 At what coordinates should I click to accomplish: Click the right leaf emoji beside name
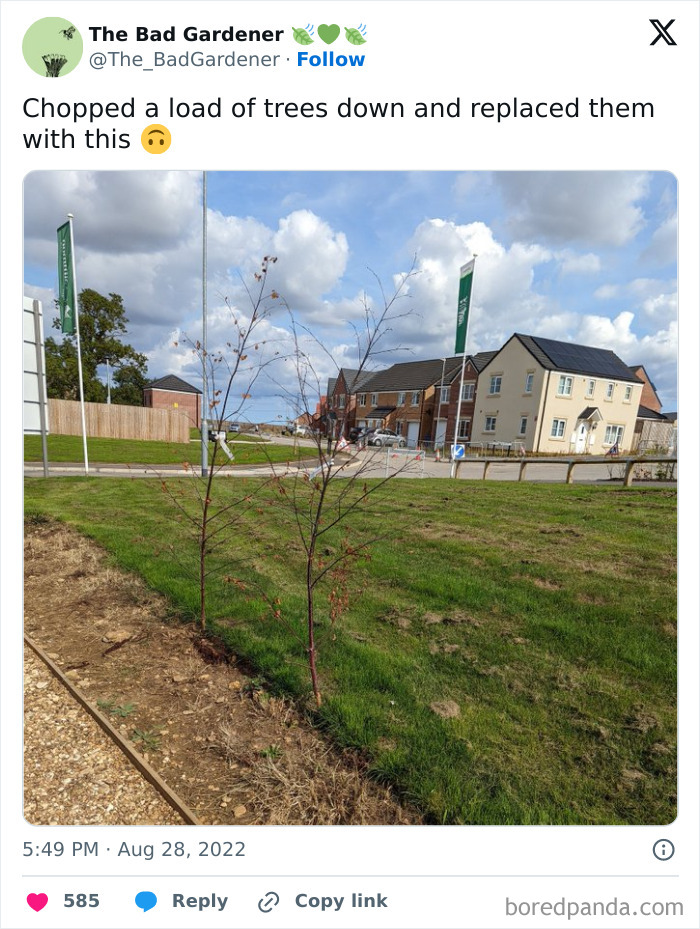pyautogui.click(x=355, y=34)
